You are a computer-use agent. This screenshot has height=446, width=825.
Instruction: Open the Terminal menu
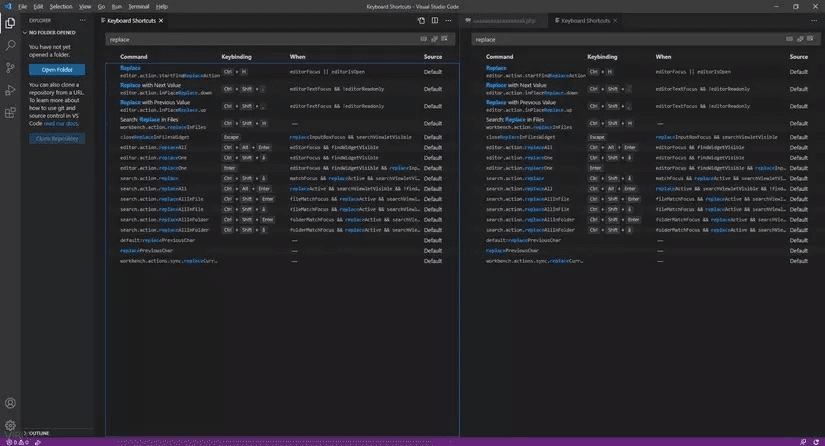138,7
